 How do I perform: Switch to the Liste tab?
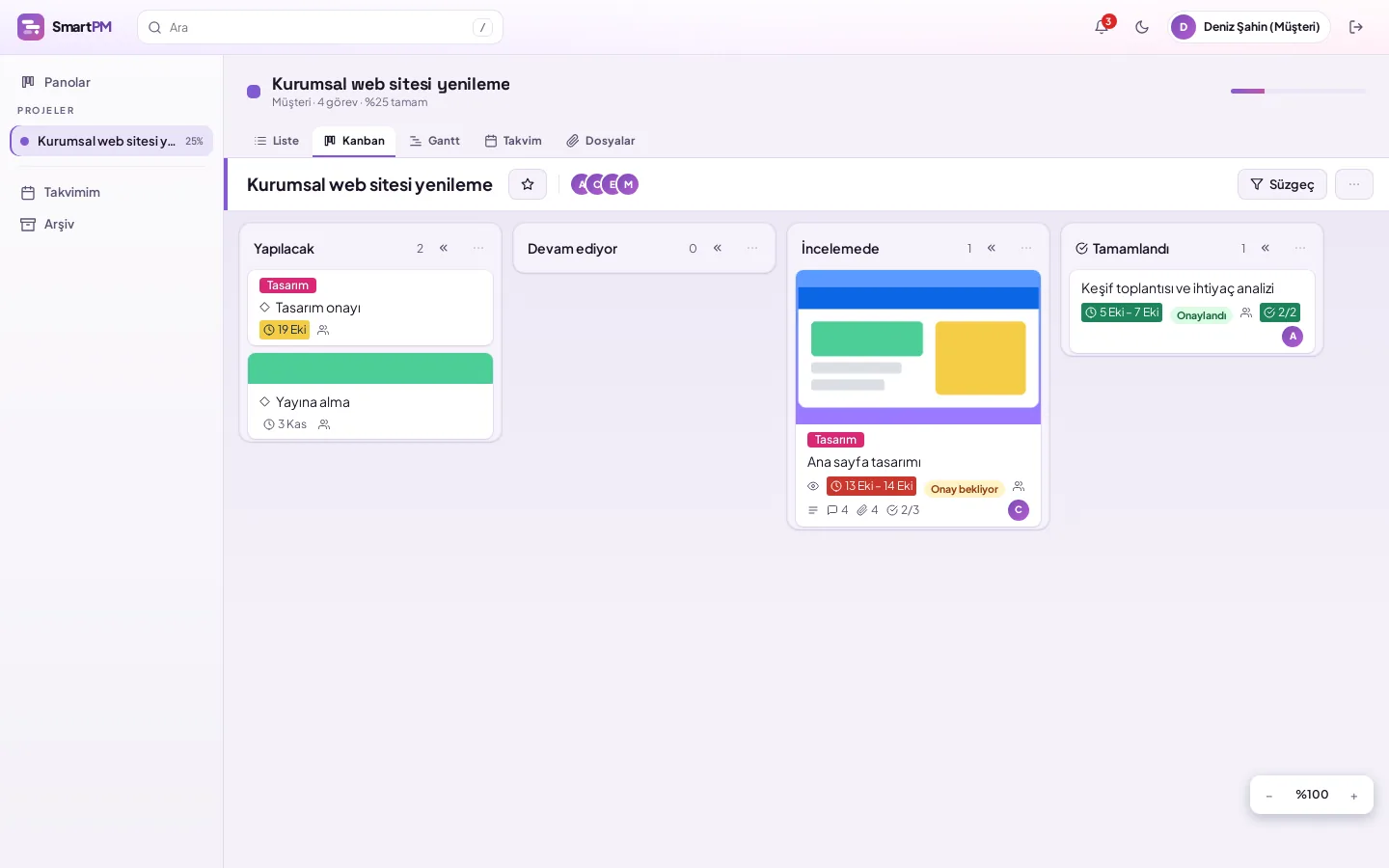pyautogui.click(x=276, y=141)
